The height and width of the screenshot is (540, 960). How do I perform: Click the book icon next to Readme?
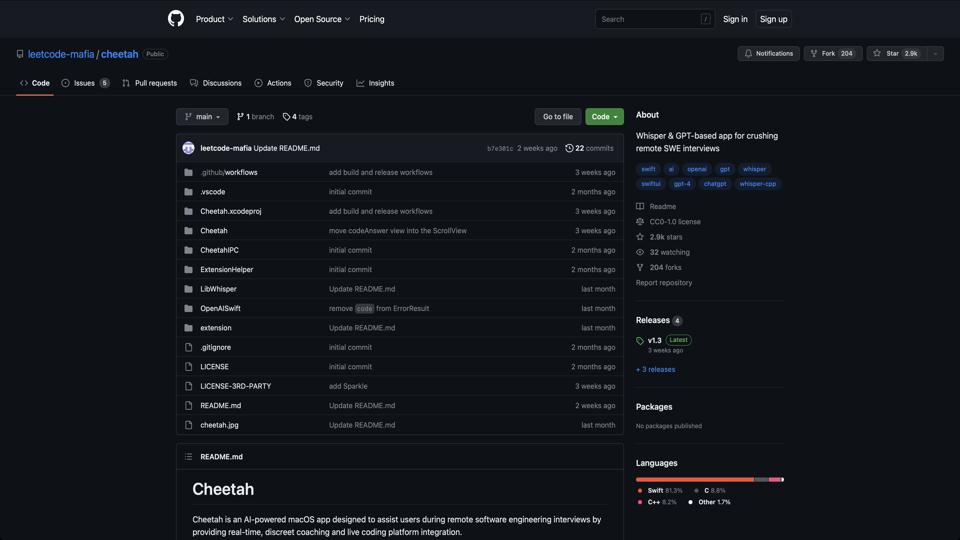(x=640, y=207)
